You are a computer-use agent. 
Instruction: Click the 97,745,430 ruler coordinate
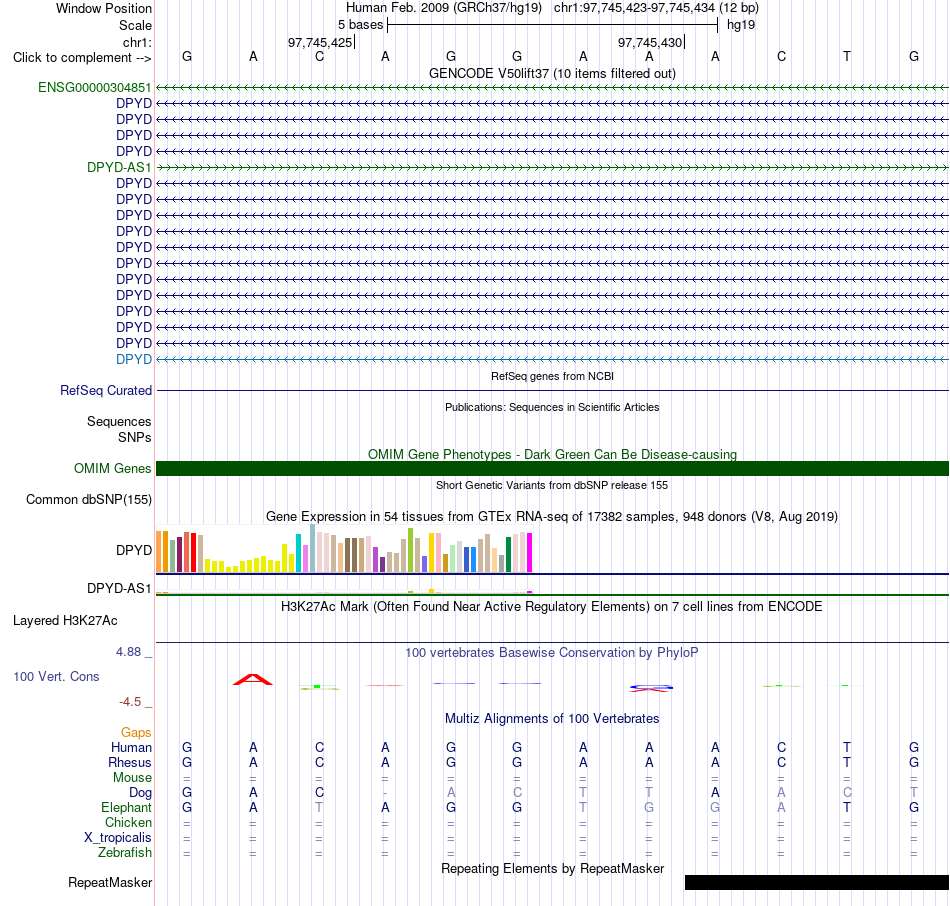[650, 42]
